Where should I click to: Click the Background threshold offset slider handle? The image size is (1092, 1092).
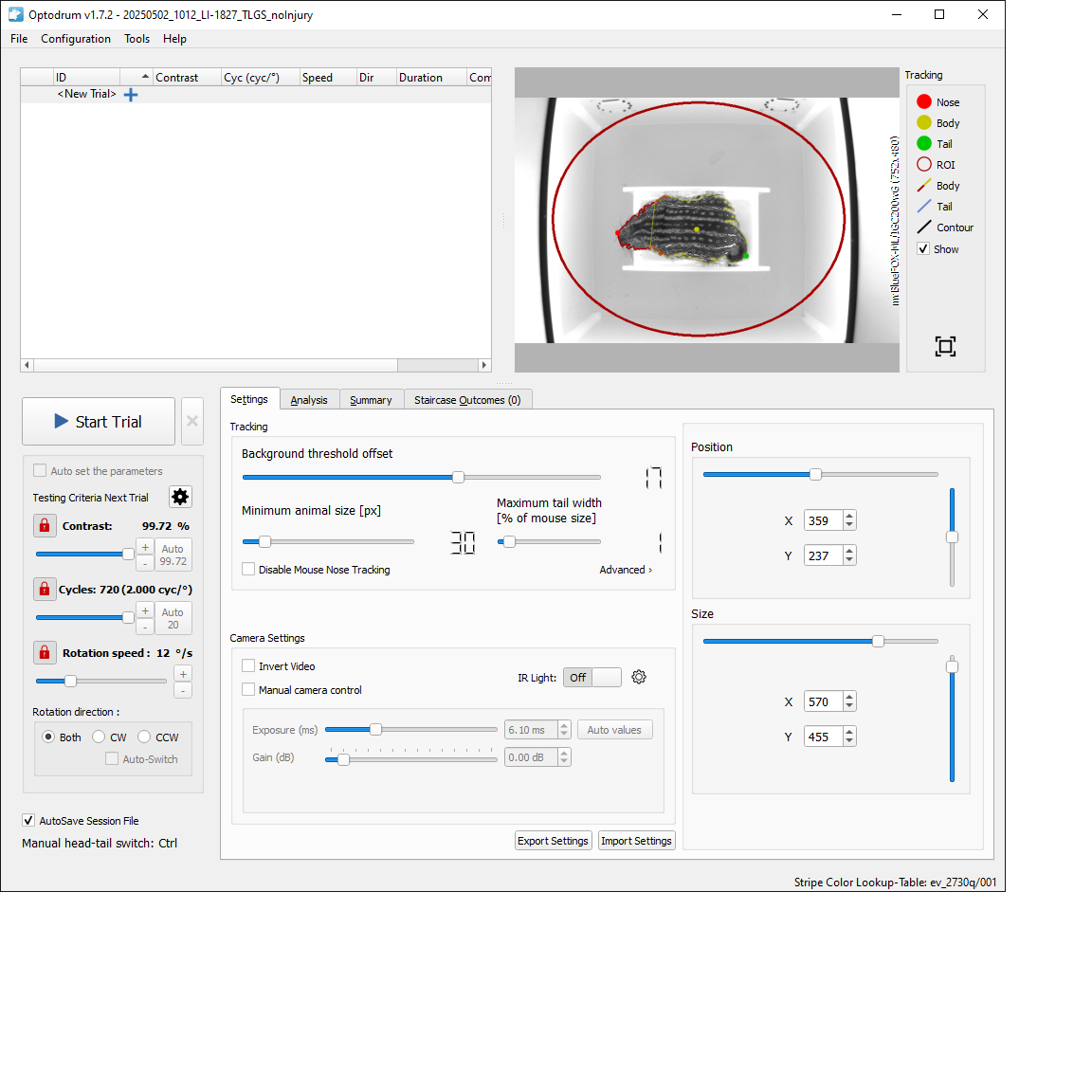[458, 477]
